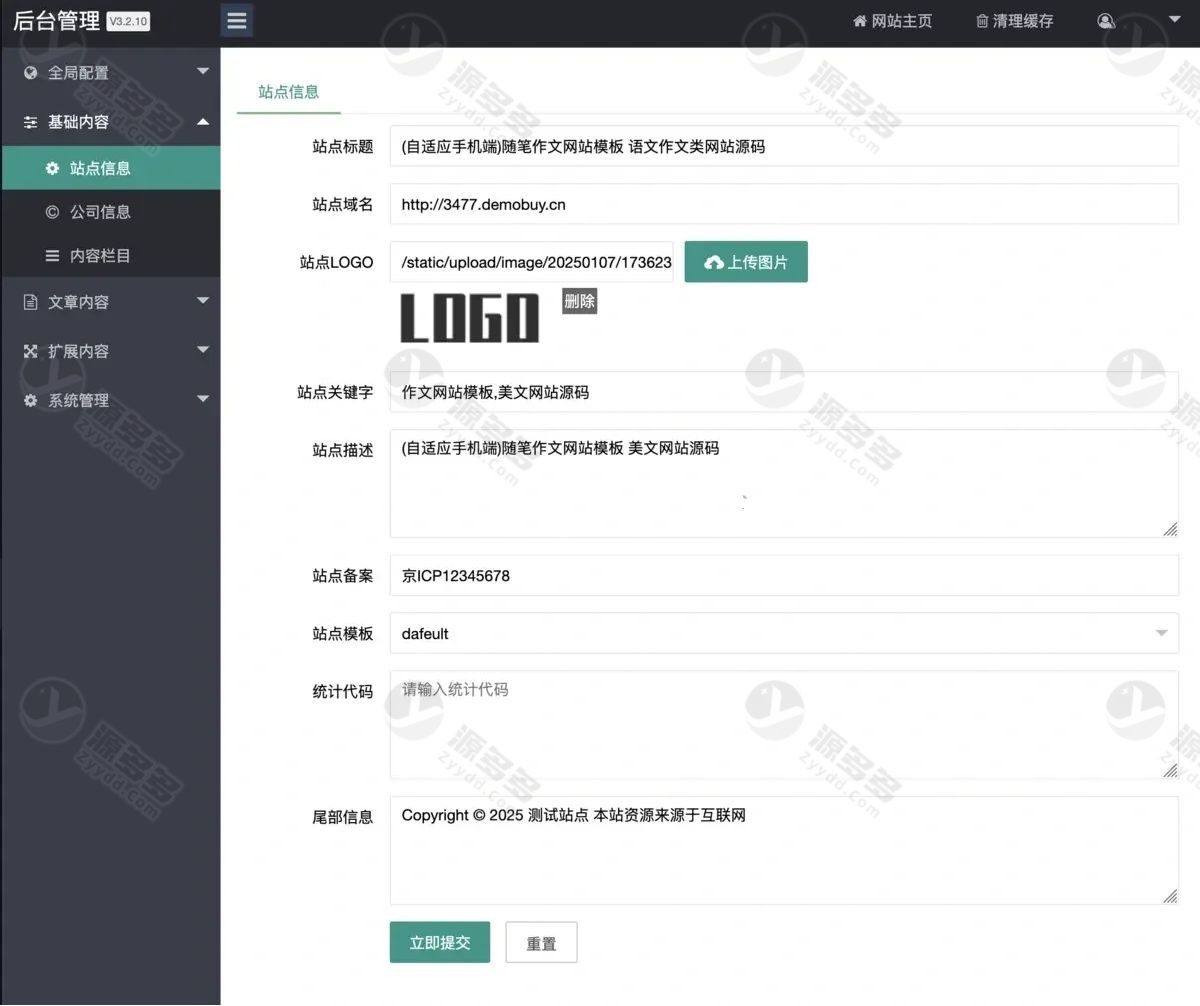
Task: Click the document icon beside 文章内容
Action: click(x=30, y=301)
